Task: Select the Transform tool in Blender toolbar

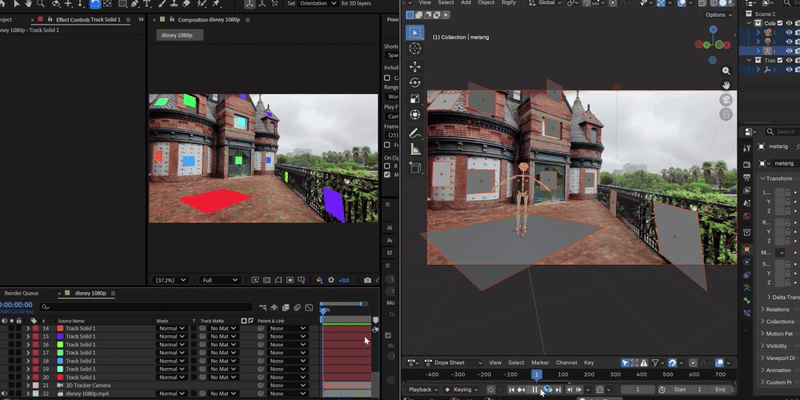Action: pos(415,115)
